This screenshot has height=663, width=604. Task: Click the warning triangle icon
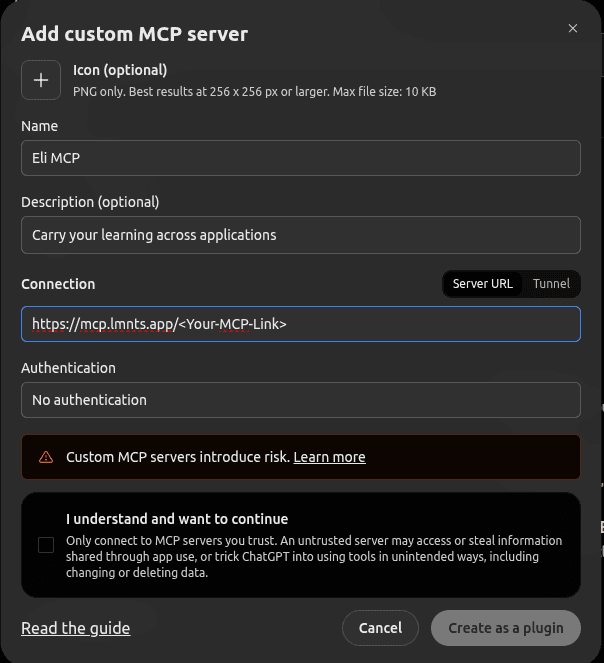46,457
